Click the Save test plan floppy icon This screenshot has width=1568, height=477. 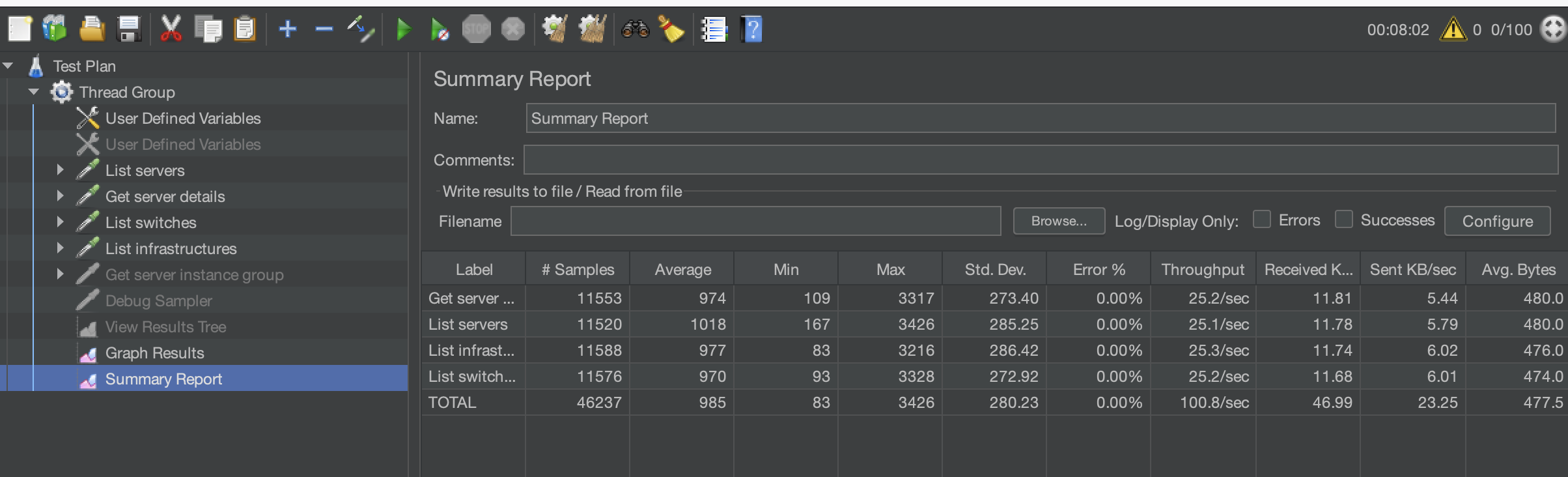coord(129,29)
